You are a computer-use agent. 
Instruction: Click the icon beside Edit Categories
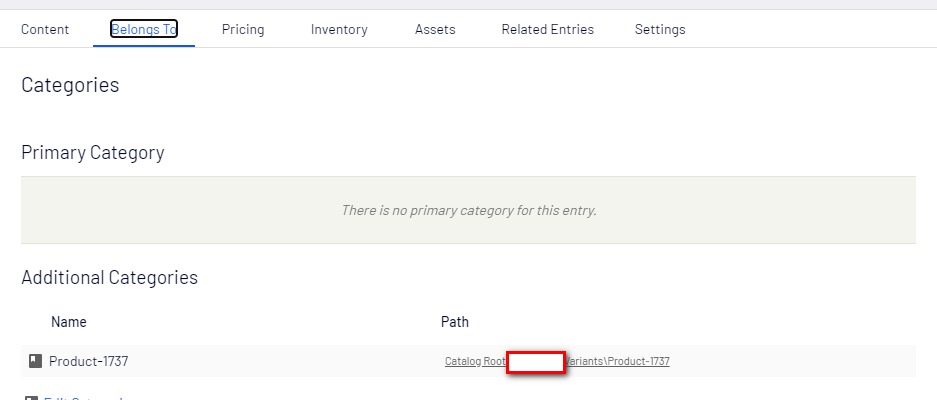coord(30,398)
